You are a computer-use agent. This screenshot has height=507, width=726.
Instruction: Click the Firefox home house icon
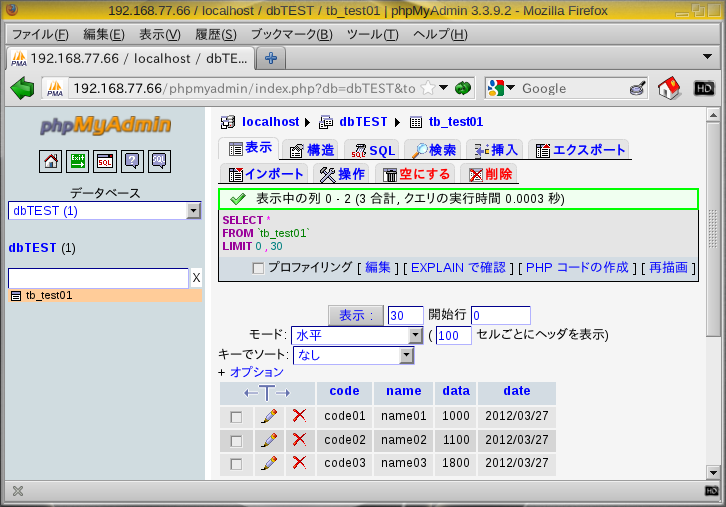(669, 88)
